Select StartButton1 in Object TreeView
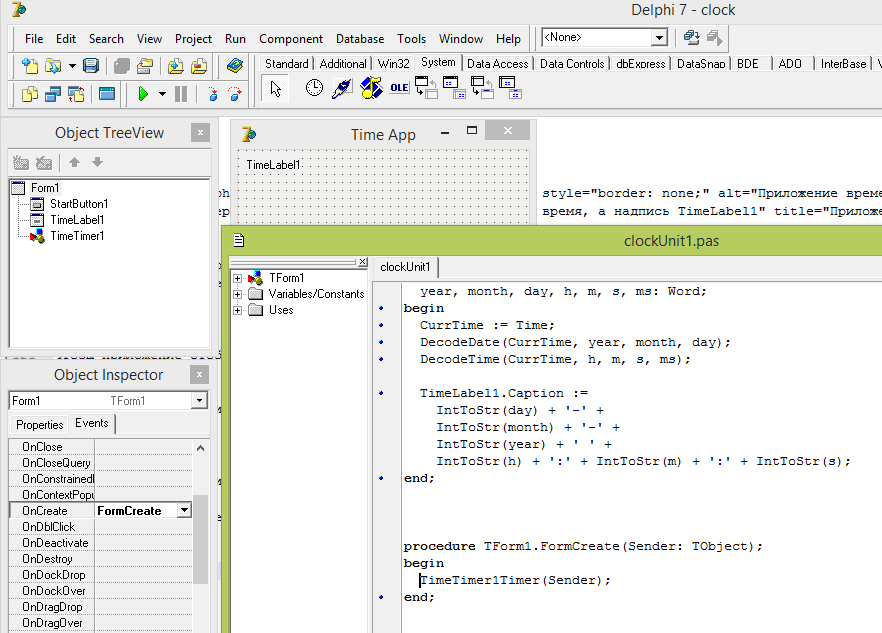This screenshot has width=882, height=633. 79,204
